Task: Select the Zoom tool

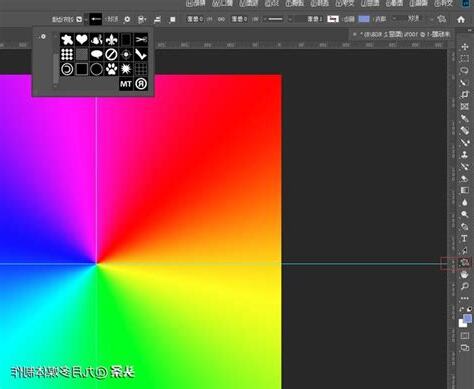Action: [x=465, y=286]
